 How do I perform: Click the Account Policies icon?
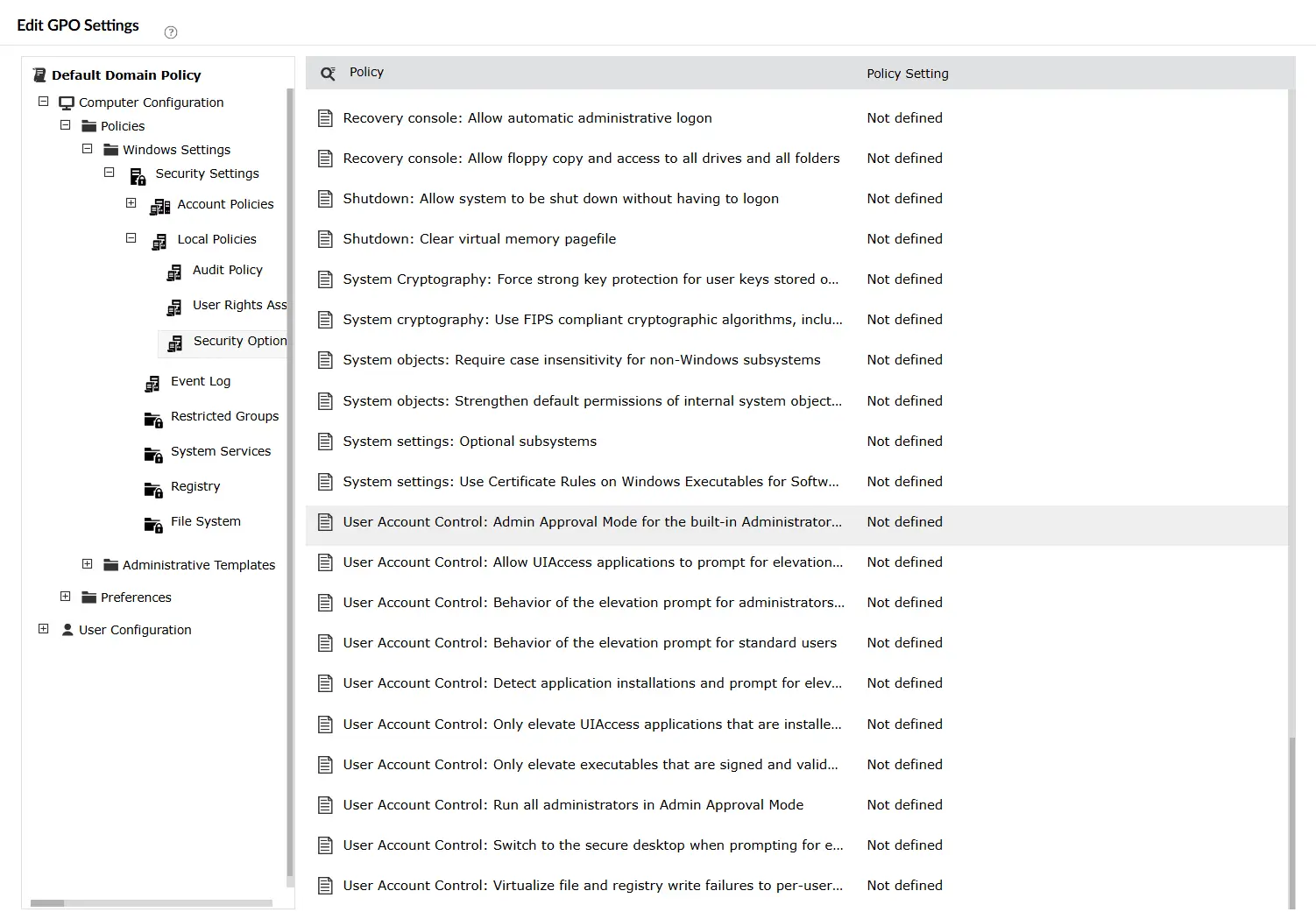[x=159, y=207]
